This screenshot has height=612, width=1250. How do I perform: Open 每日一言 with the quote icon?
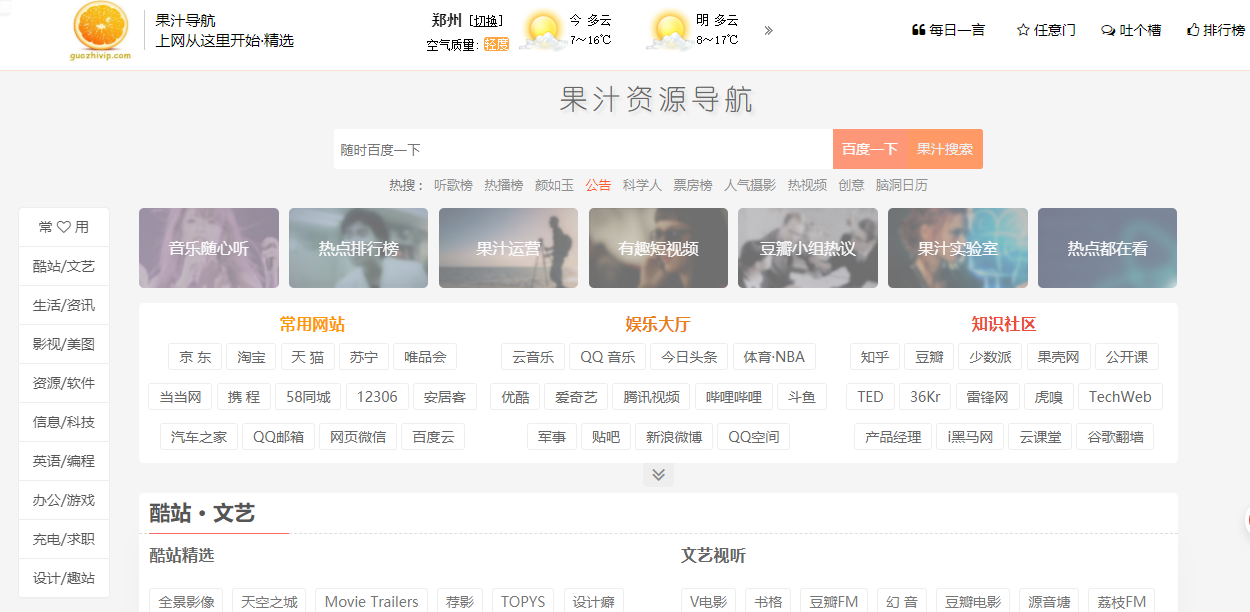click(948, 30)
